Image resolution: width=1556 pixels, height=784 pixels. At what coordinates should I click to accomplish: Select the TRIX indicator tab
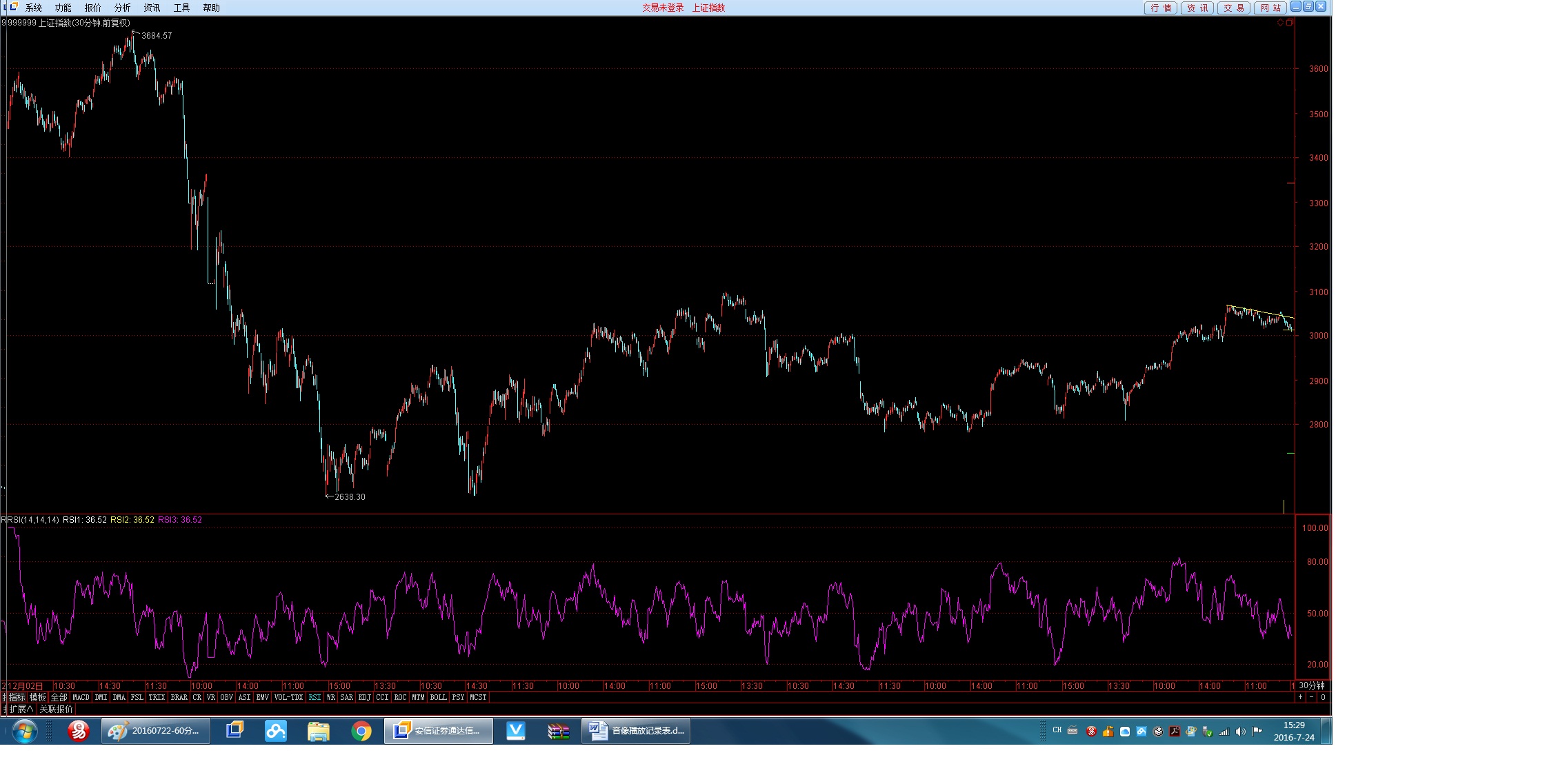click(157, 697)
